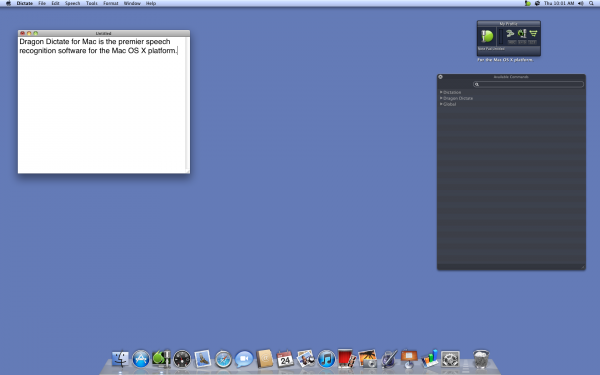Open Finder from the Dock
This screenshot has height=375, width=600.
pos(120,359)
